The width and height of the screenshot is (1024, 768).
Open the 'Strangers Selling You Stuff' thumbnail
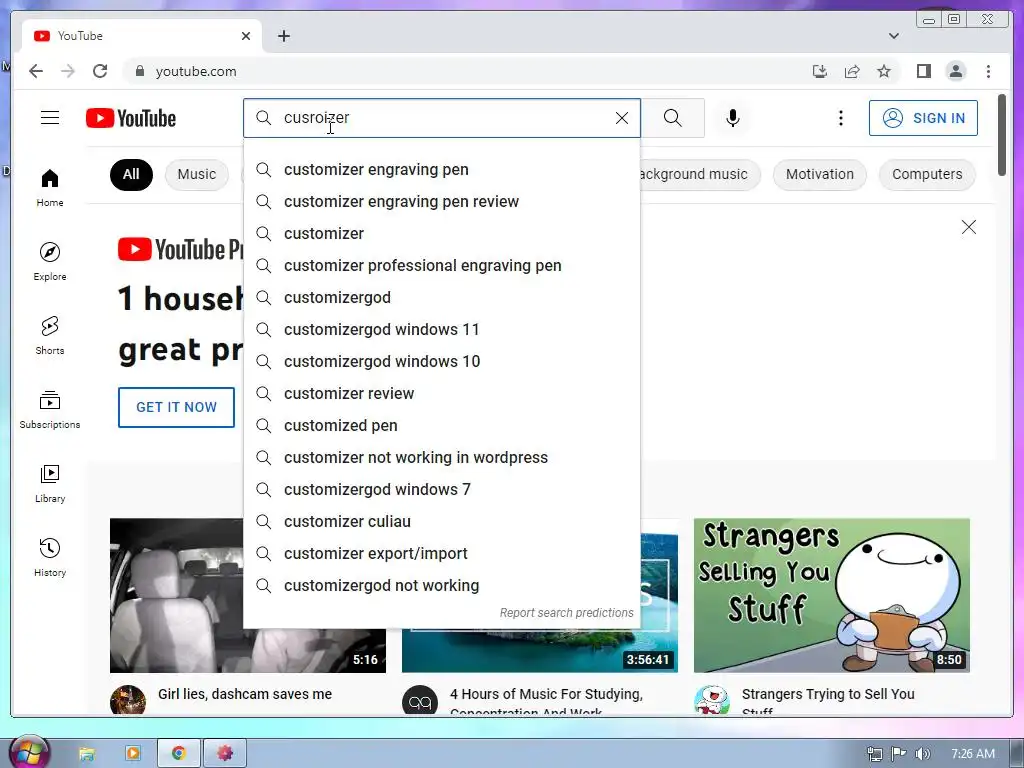tap(831, 595)
